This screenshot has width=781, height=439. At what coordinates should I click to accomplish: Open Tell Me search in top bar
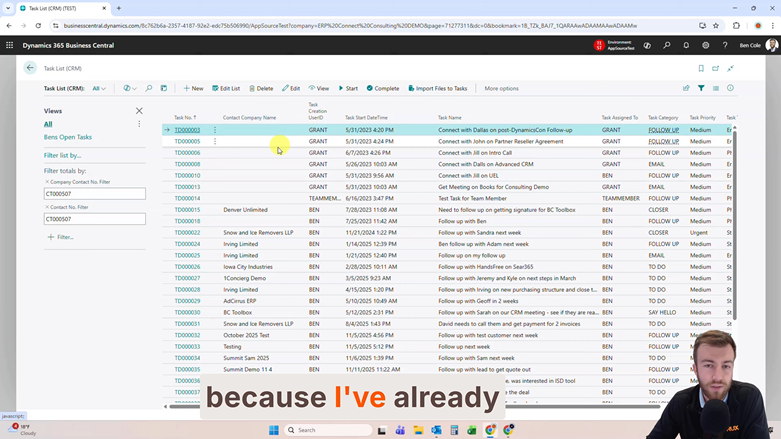pos(666,45)
